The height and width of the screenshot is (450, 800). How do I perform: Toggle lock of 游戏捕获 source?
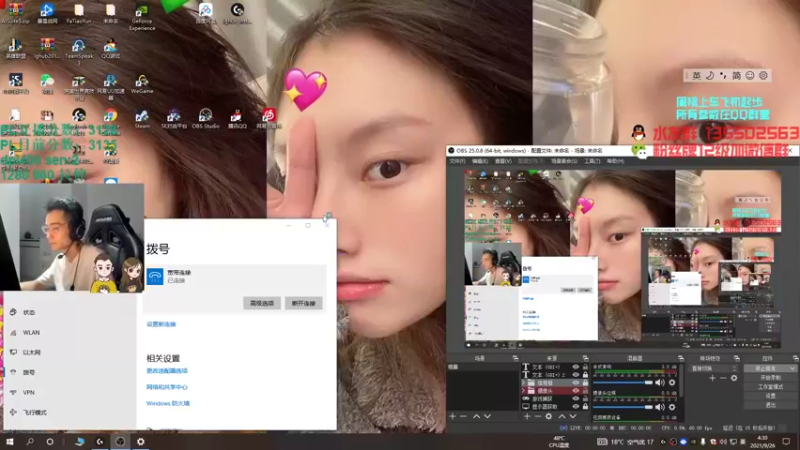[585, 398]
